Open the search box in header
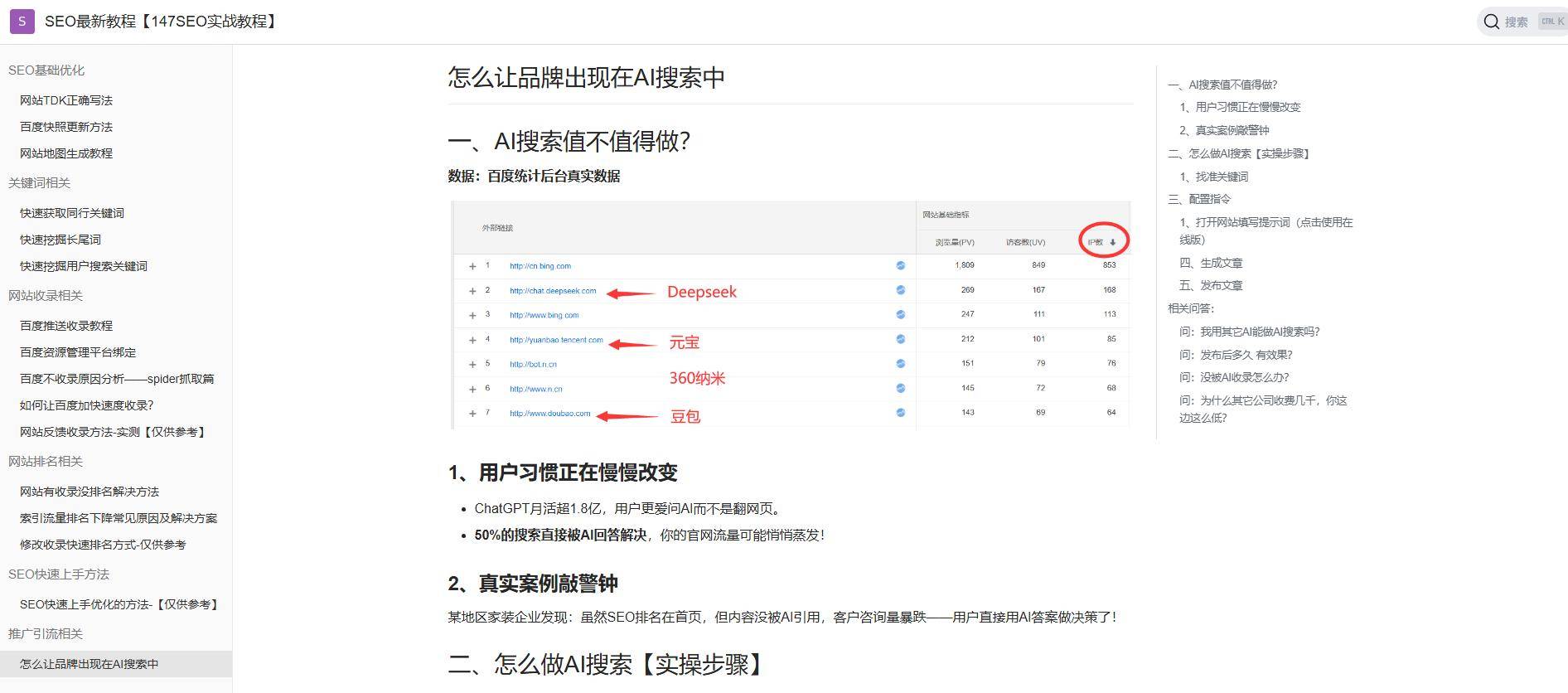Viewport: 1568px width, 693px height. click(x=1522, y=22)
